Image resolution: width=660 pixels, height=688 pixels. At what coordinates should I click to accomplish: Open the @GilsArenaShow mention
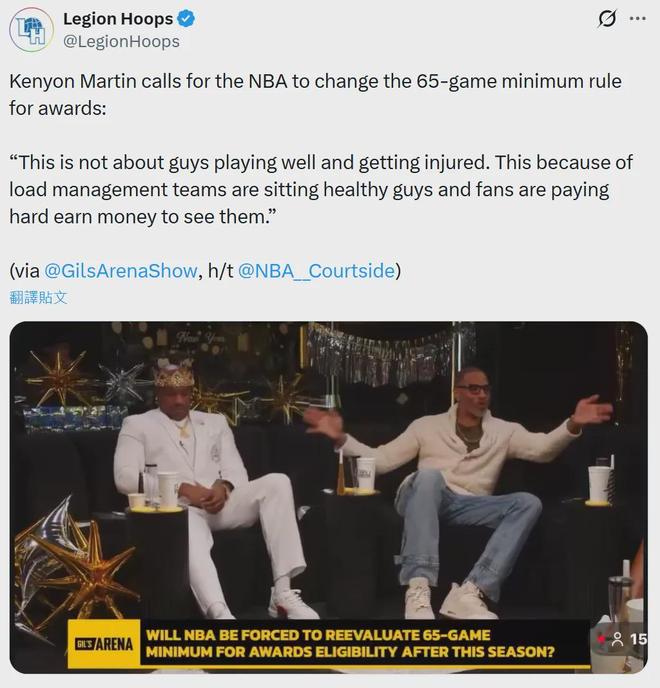(x=121, y=271)
